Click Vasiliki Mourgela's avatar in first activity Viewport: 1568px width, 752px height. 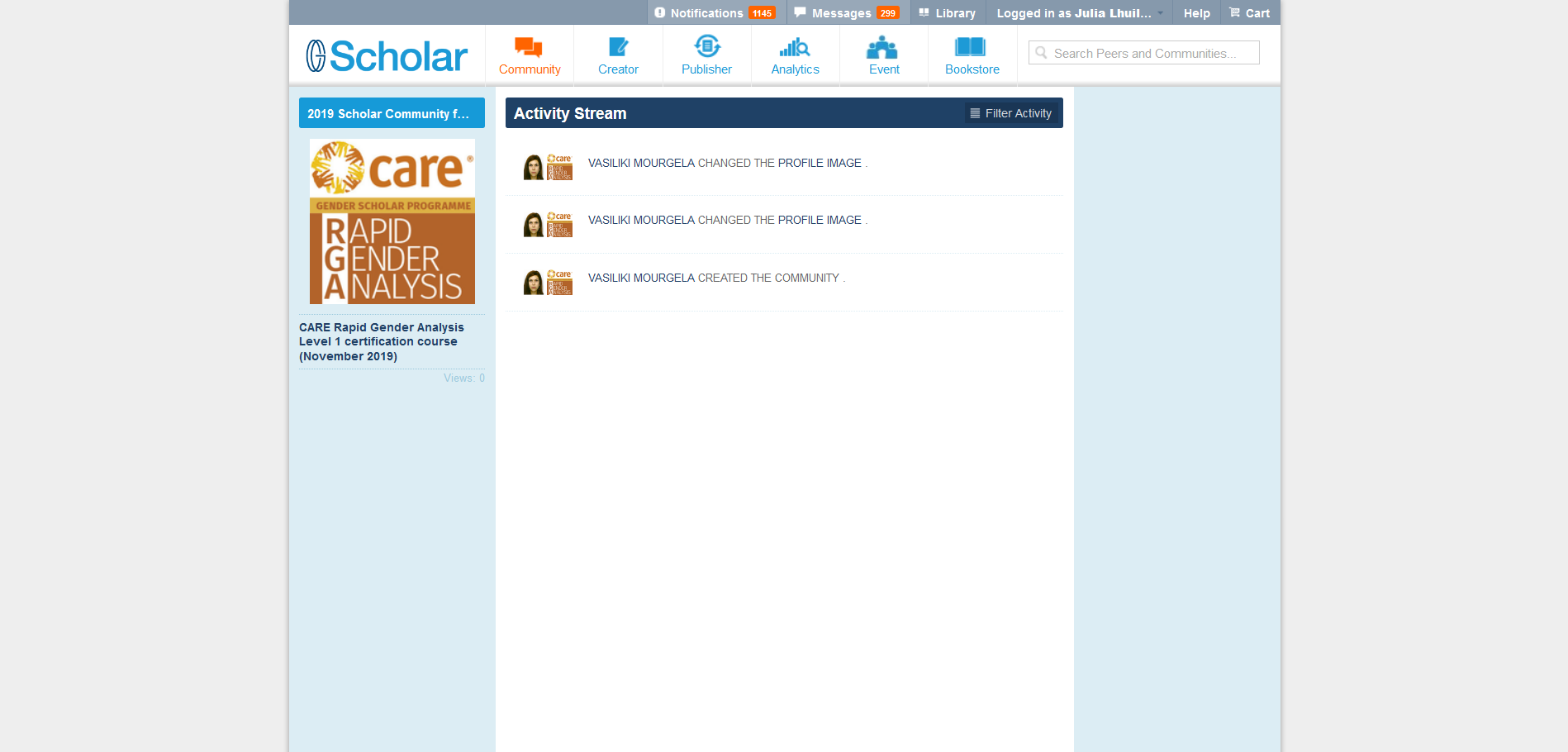[x=534, y=167]
